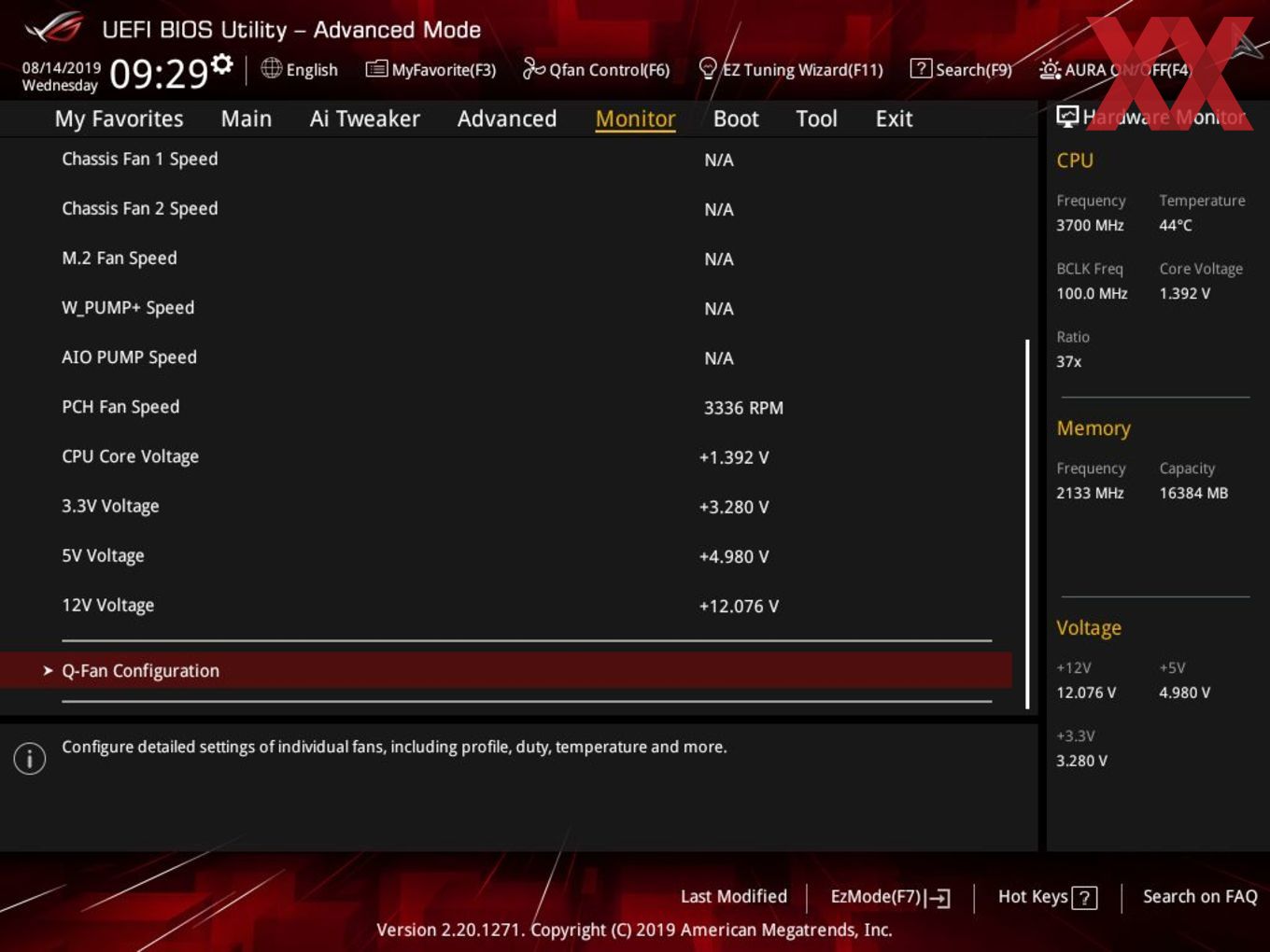Open MyFavorite(F3) text button
1270x952 pixels.
444,70
